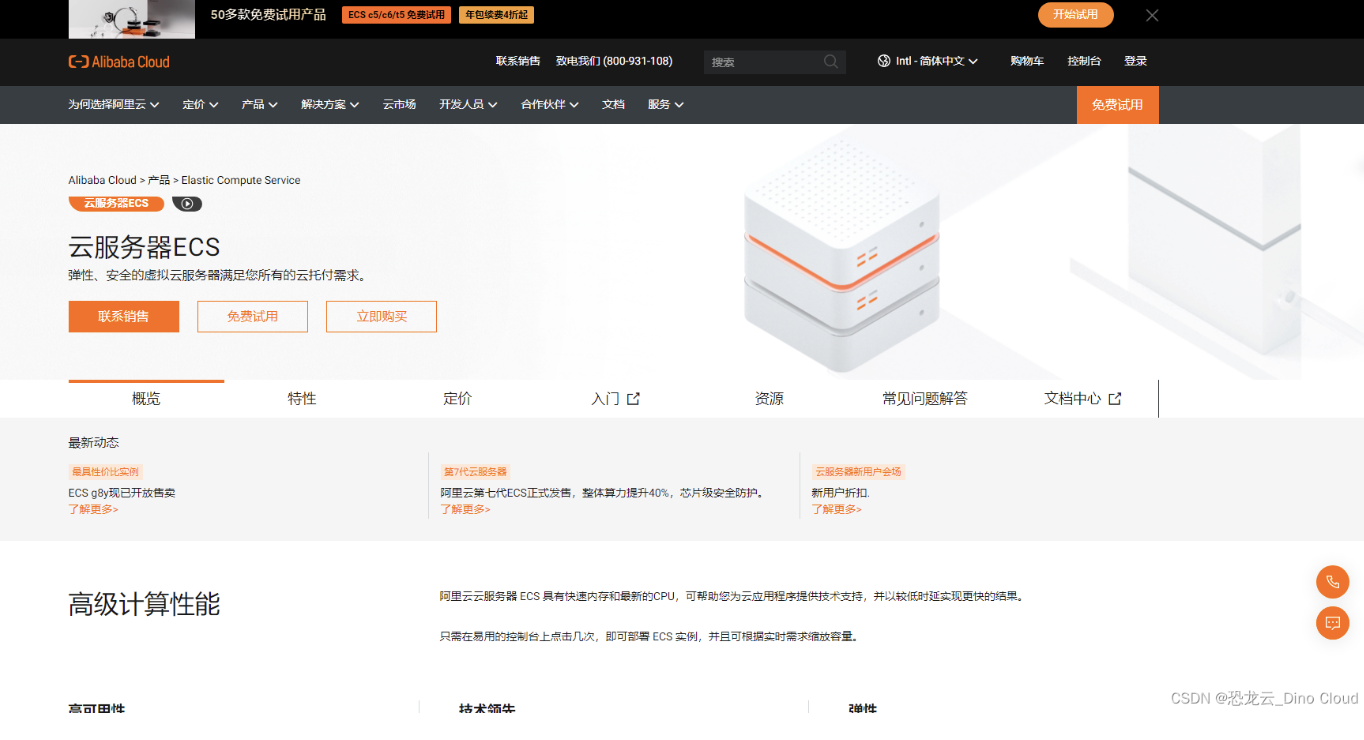Switch to the 定价 tab below banner
This screenshot has width=1364, height=740.
pyautogui.click(x=457, y=398)
